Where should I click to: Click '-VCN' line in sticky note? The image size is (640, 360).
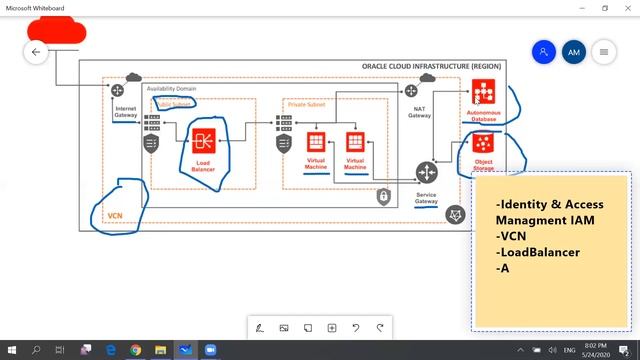click(511, 236)
